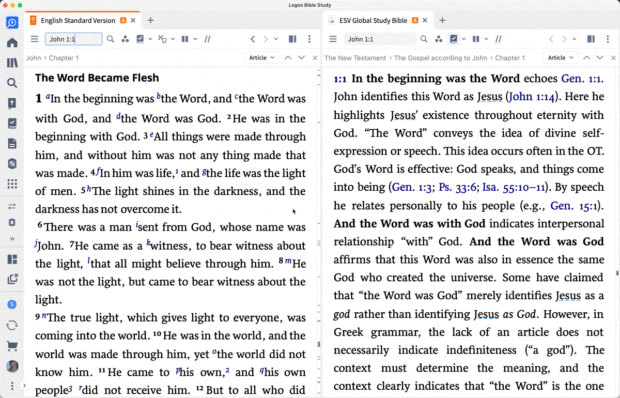Click the blue dollar badge icon in sidebar
Viewport: 620px width, 398px height.
12,304
